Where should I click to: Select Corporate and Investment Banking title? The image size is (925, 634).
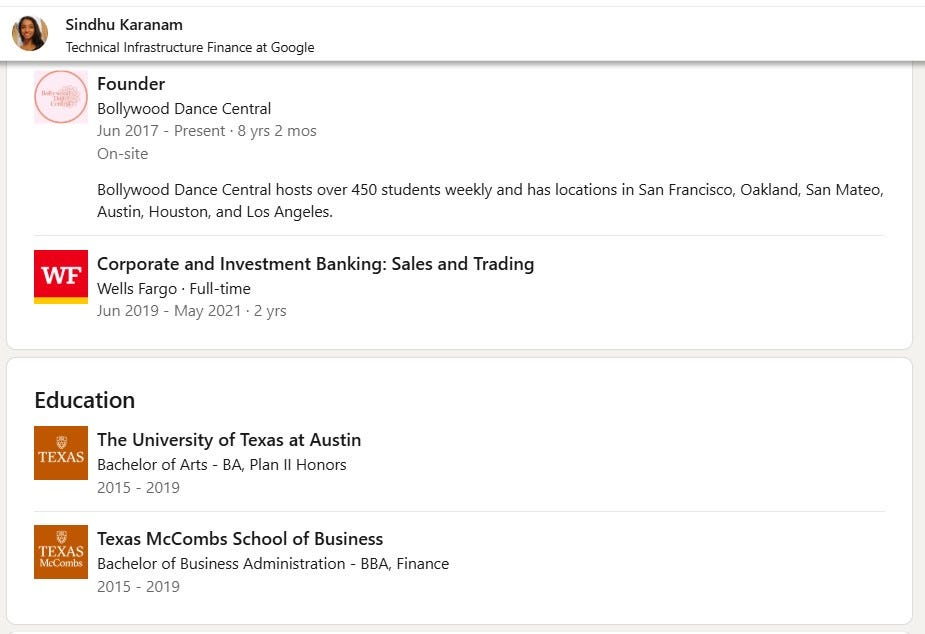(315, 264)
